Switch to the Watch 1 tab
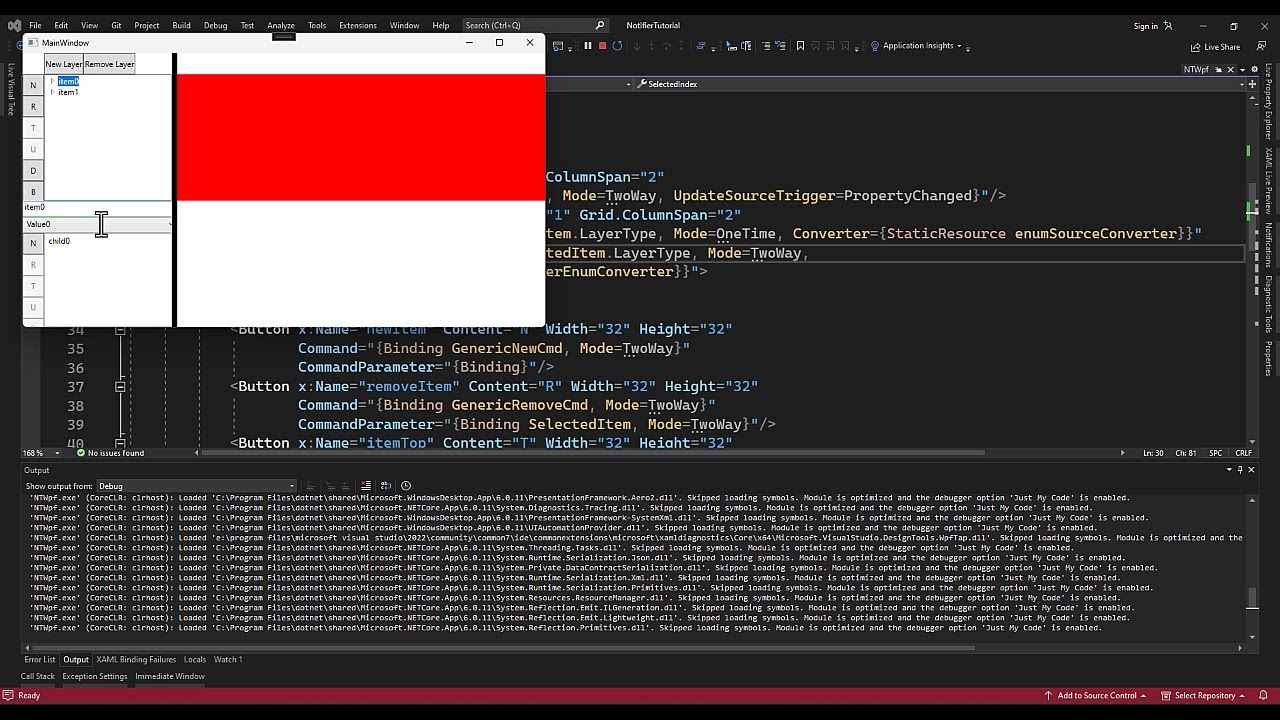This screenshot has height=720, width=1280. point(228,659)
